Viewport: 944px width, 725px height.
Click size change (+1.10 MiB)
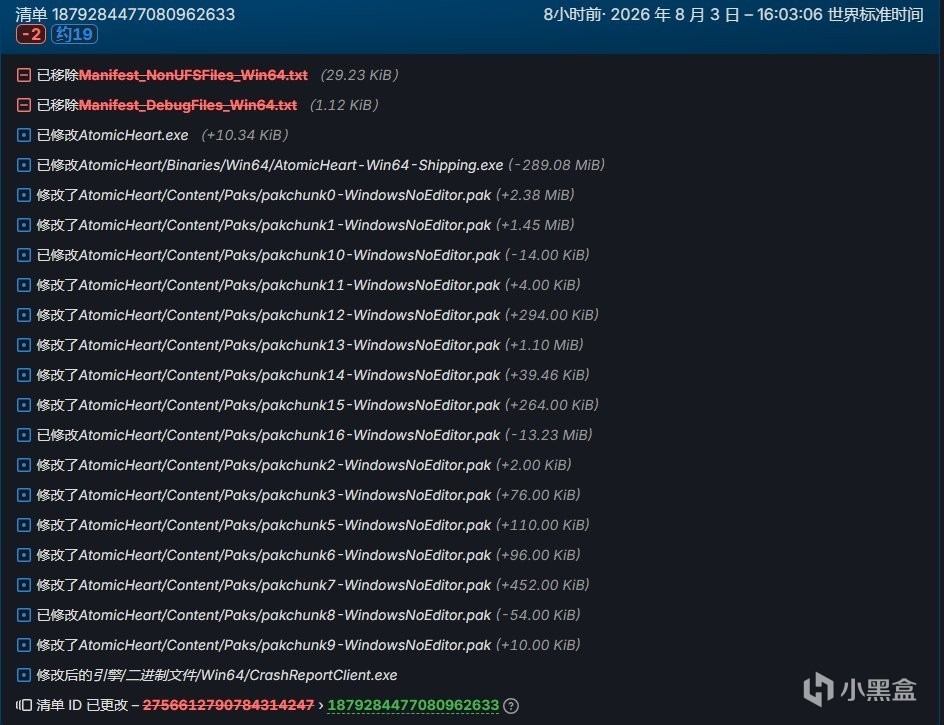[544, 345]
